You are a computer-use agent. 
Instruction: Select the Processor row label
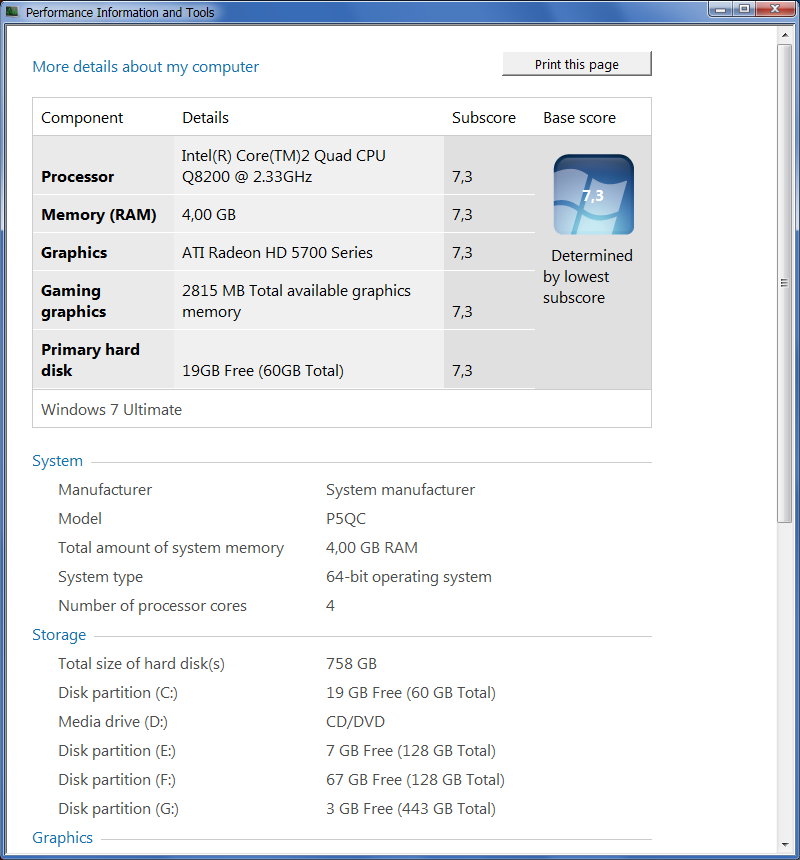pos(77,177)
